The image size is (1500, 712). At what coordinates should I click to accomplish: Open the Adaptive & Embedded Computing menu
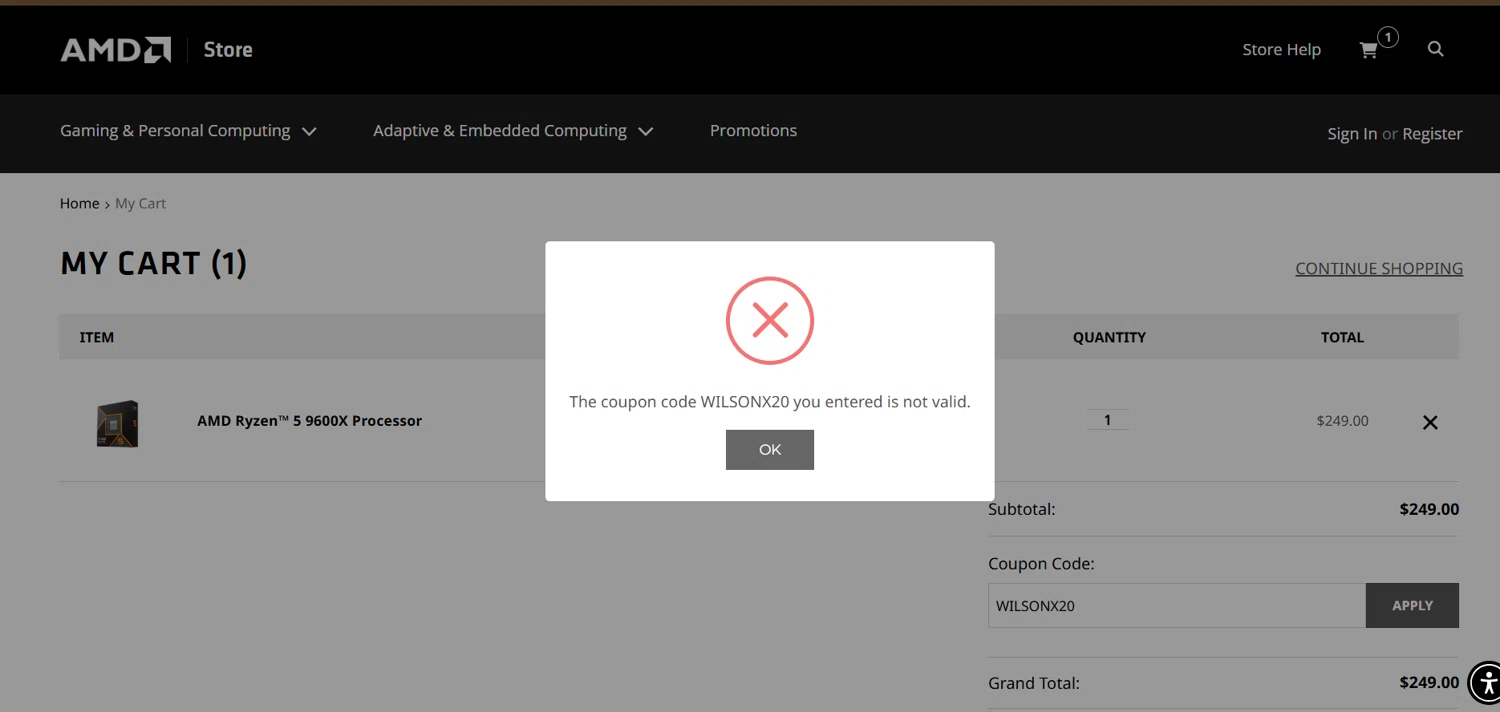[x=500, y=131]
